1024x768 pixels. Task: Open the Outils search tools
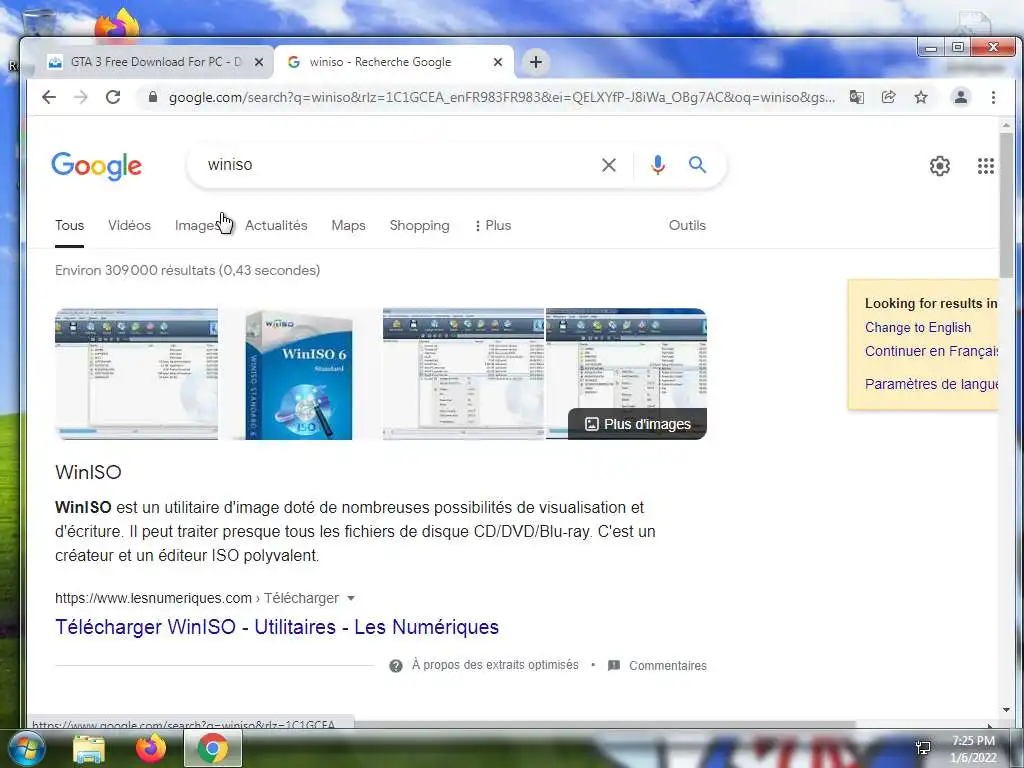pyautogui.click(x=687, y=225)
